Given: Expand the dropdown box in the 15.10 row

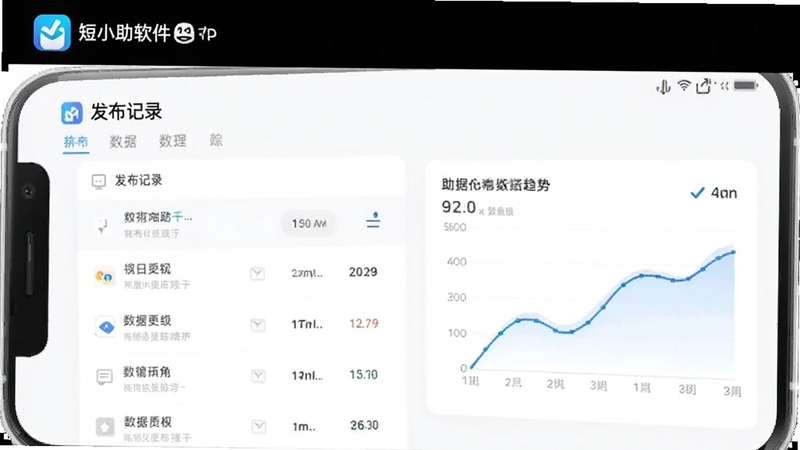Looking at the screenshot, I should click(x=259, y=376).
